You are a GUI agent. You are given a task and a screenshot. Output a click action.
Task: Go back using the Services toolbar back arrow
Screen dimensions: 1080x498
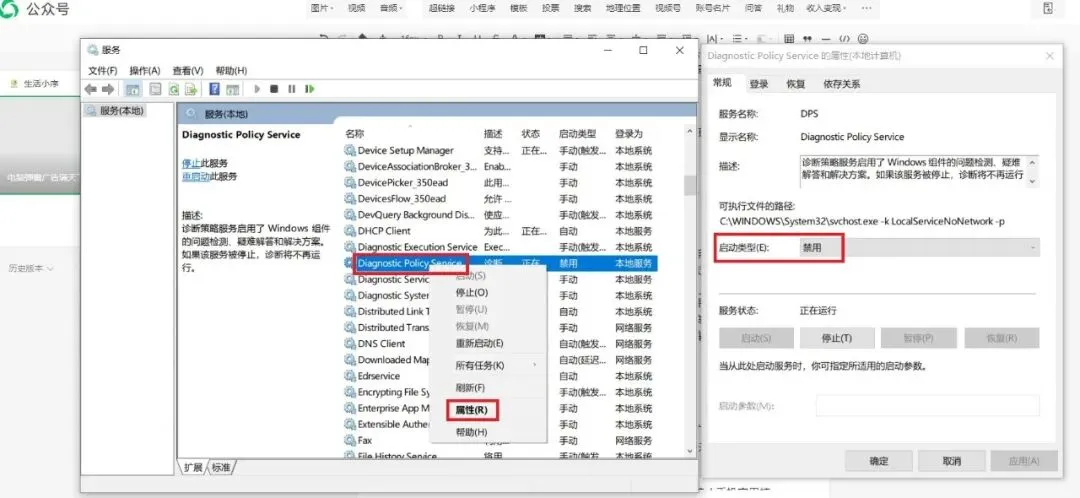point(90,89)
